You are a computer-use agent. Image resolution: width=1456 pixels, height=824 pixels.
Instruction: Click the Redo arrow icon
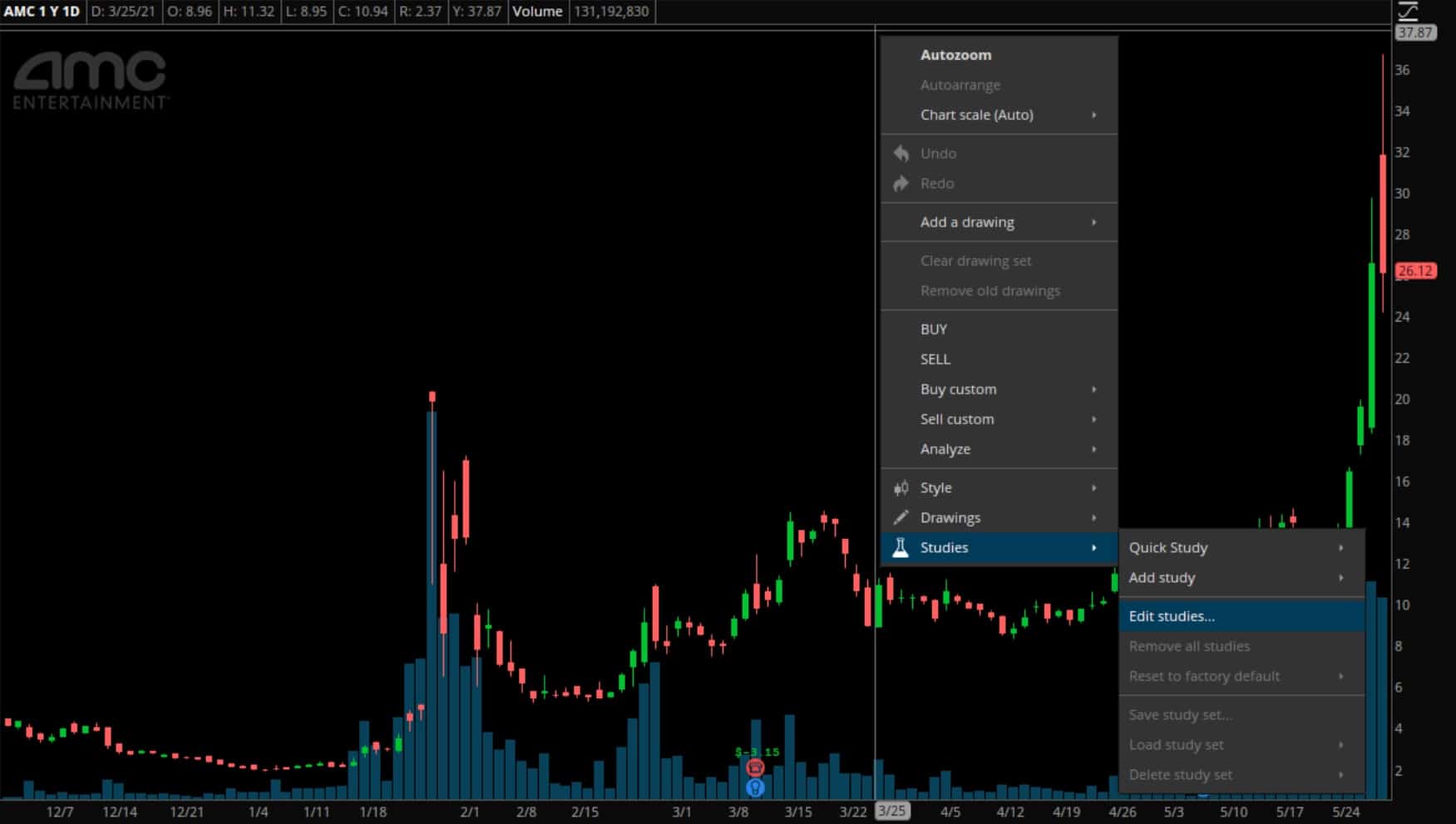pyautogui.click(x=901, y=183)
